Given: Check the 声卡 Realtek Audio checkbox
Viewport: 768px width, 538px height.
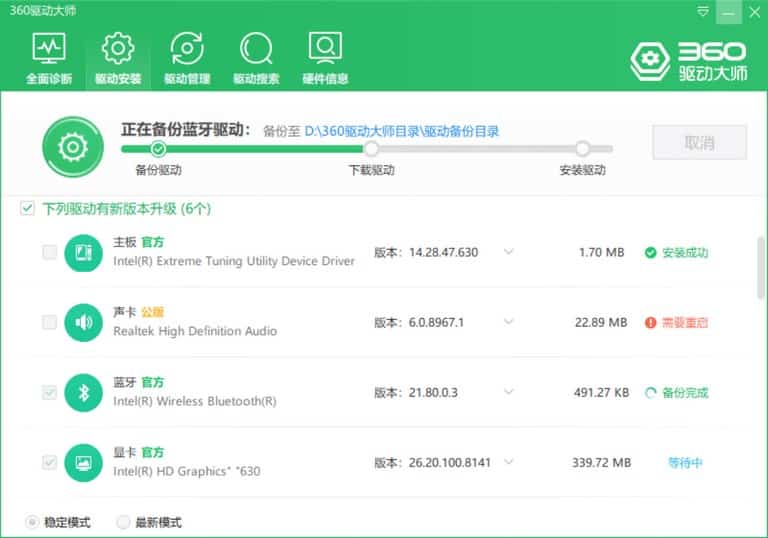Looking at the screenshot, I should (49, 322).
